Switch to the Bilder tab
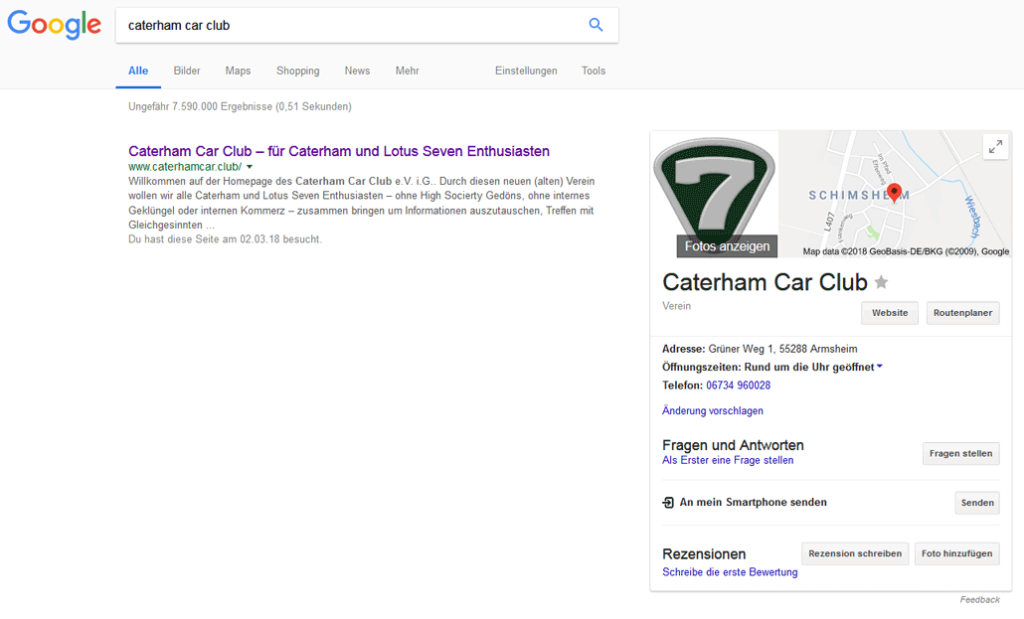 click(x=187, y=71)
